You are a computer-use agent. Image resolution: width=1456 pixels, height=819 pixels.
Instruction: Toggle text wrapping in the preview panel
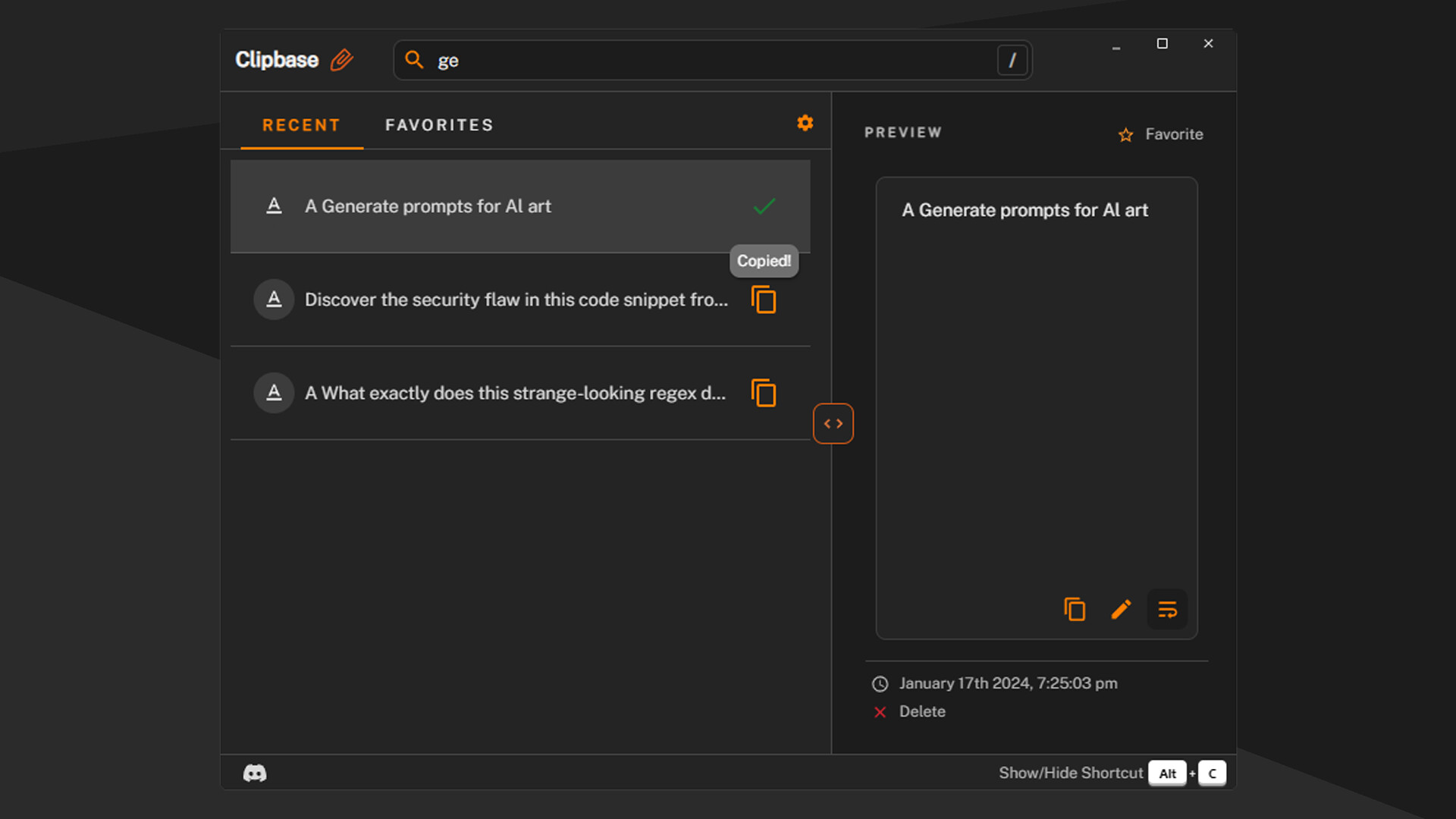[1167, 609]
